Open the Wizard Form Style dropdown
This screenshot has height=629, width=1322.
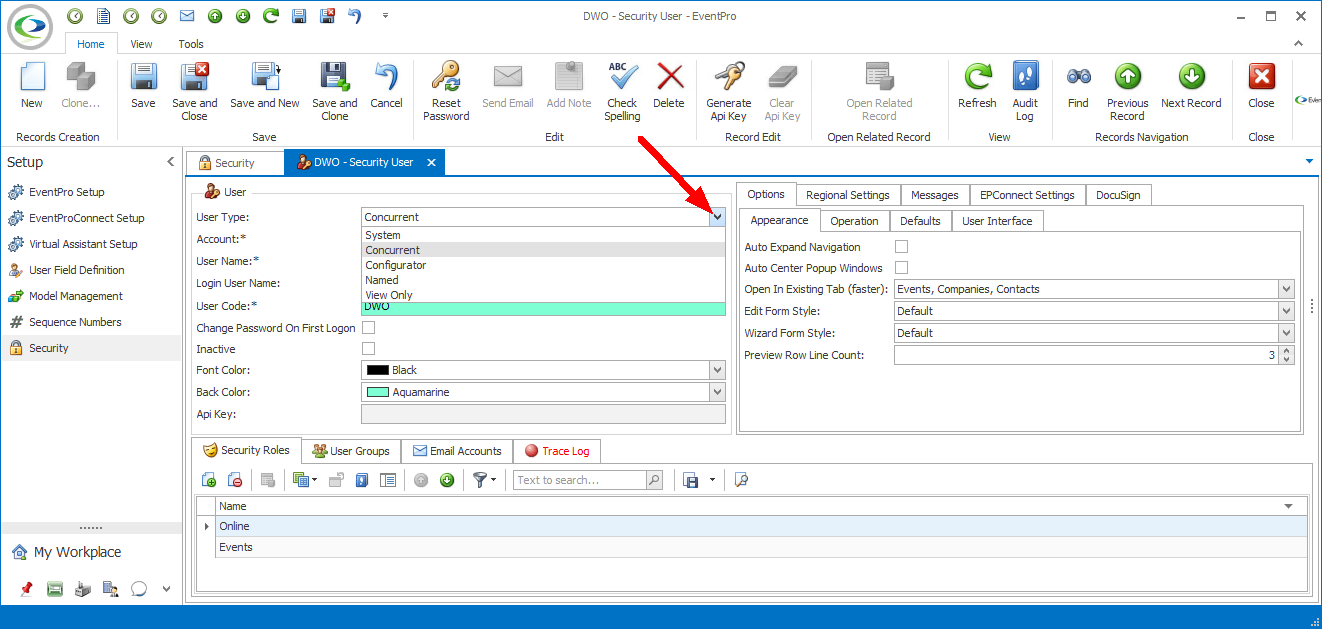pyautogui.click(x=1286, y=333)
